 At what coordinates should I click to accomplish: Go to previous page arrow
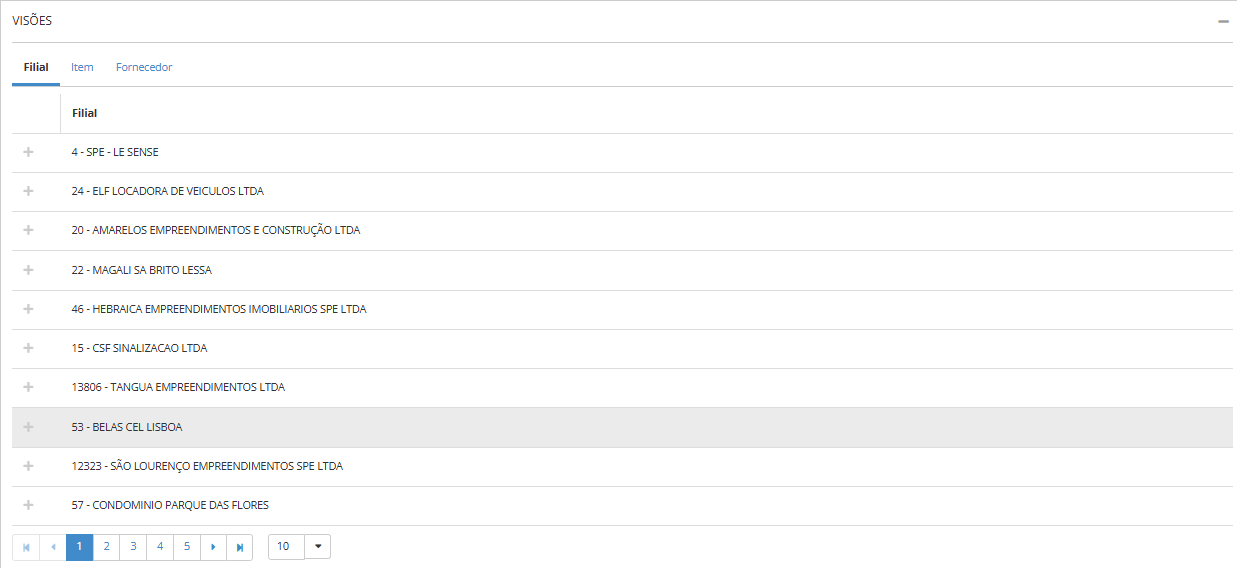52,547
